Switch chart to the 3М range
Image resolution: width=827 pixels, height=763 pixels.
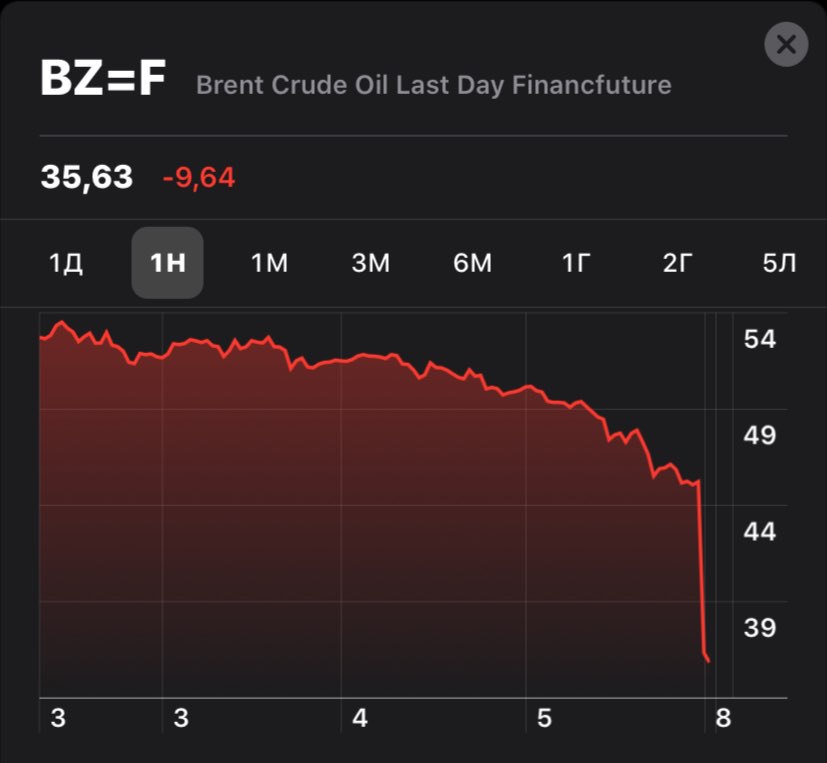coord(371,264)
